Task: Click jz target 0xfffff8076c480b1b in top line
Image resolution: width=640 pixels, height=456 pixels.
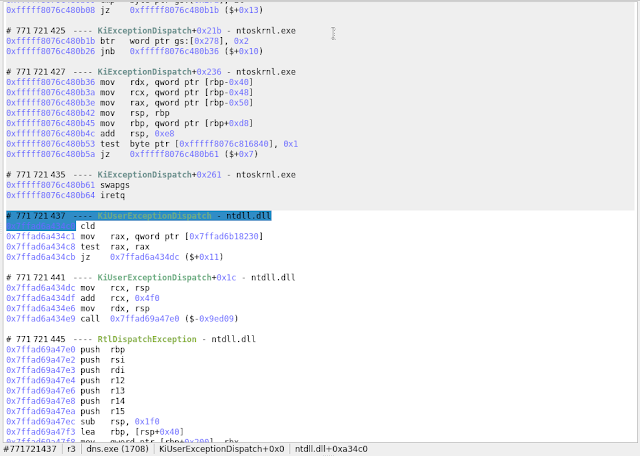Action: [174, 10]
